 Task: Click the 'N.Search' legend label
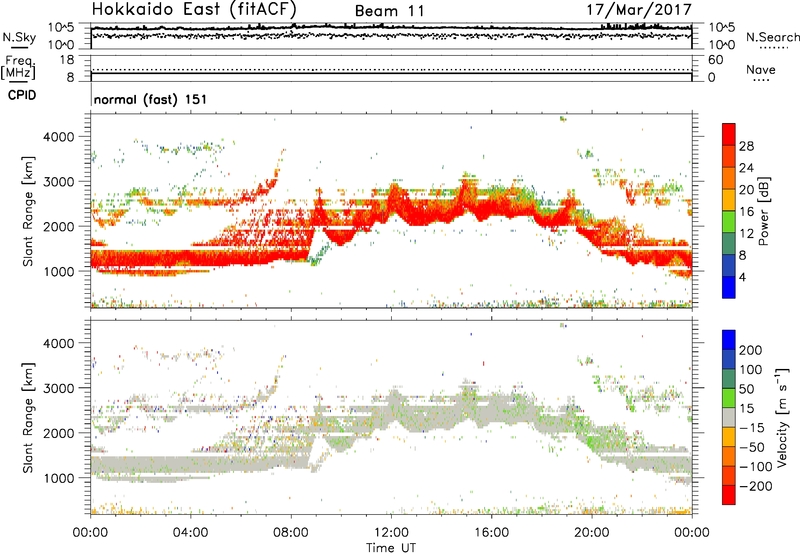[x=772, y=37]
